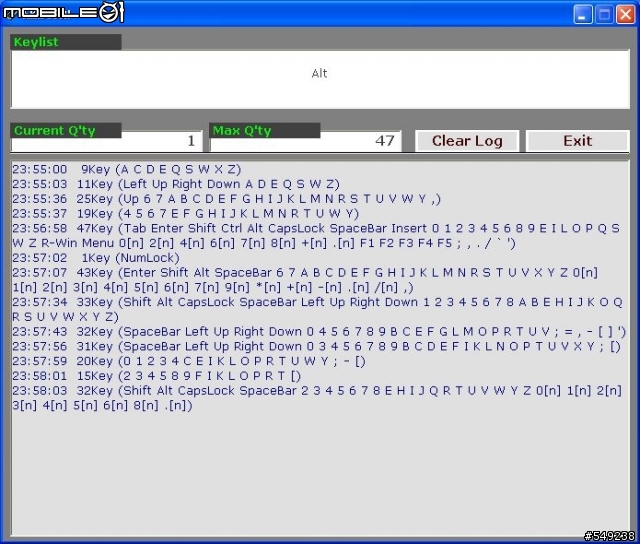Click log entry 23:55:00 9Key
This screenshot has height=544, width=640.
(x=127, y=169)
